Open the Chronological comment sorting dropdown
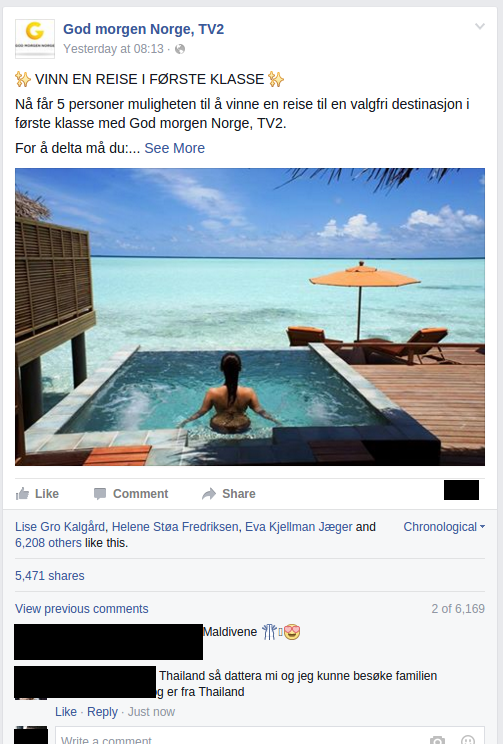 point(444,527)
